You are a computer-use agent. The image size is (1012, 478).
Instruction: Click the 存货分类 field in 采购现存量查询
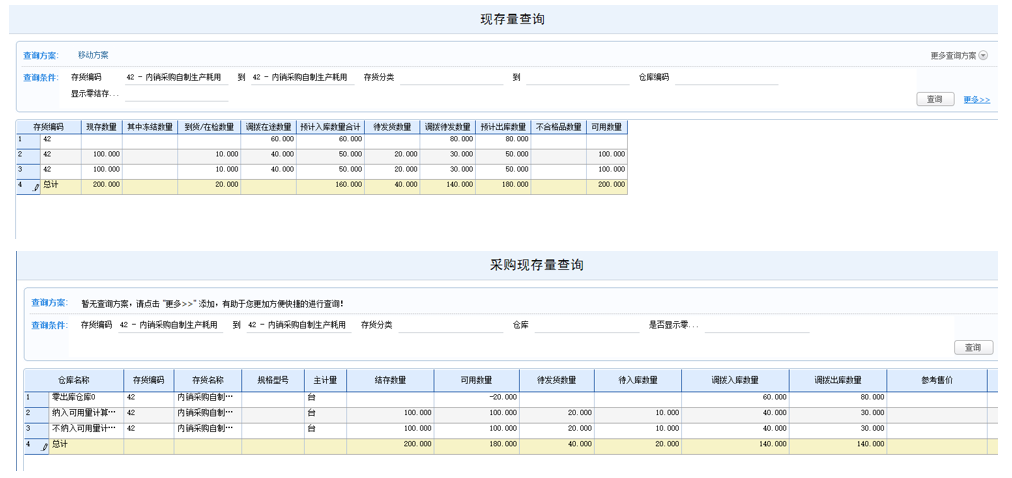pos(450,325)
